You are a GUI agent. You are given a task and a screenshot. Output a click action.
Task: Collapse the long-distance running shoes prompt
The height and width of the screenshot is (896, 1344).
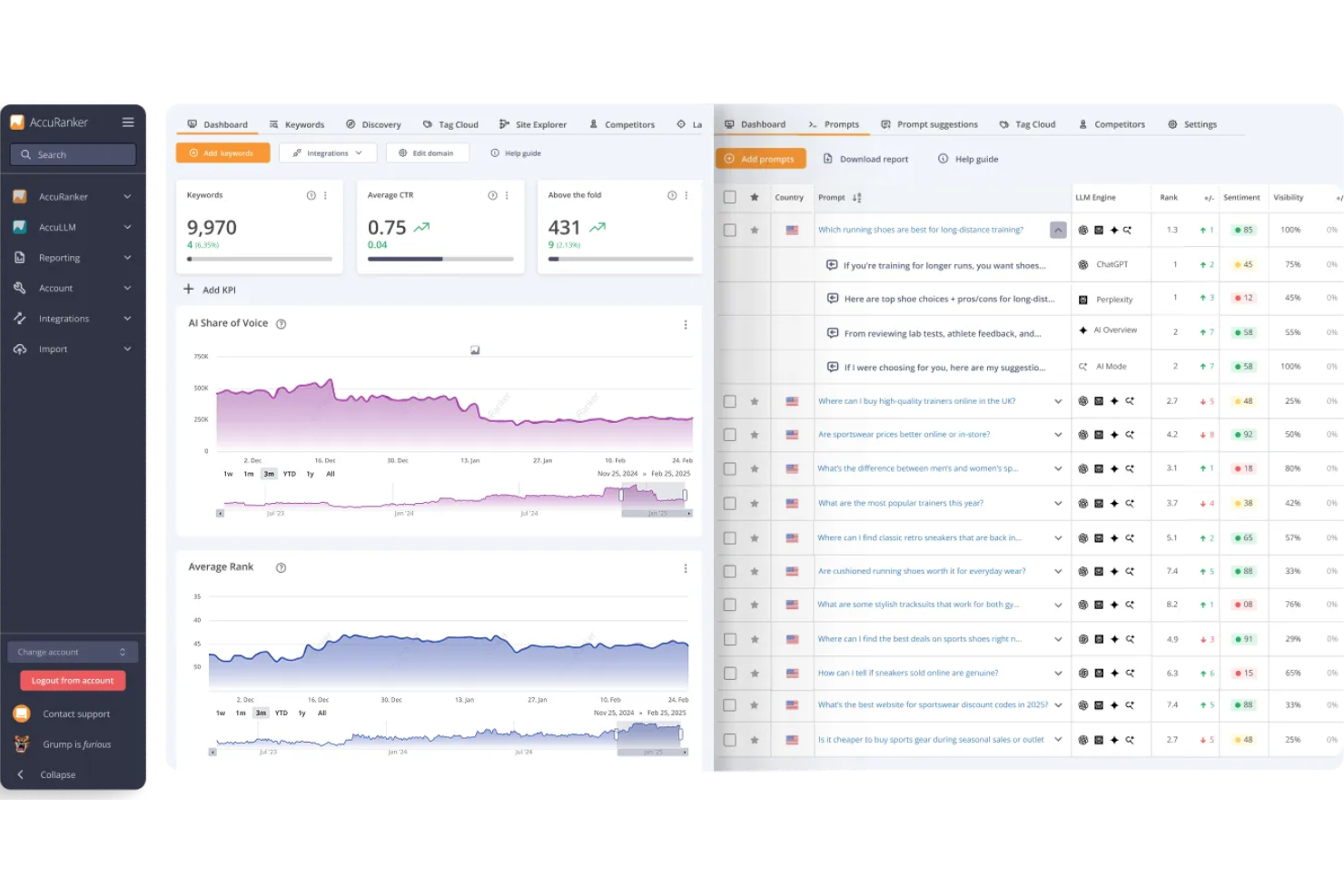point(1057,230)
